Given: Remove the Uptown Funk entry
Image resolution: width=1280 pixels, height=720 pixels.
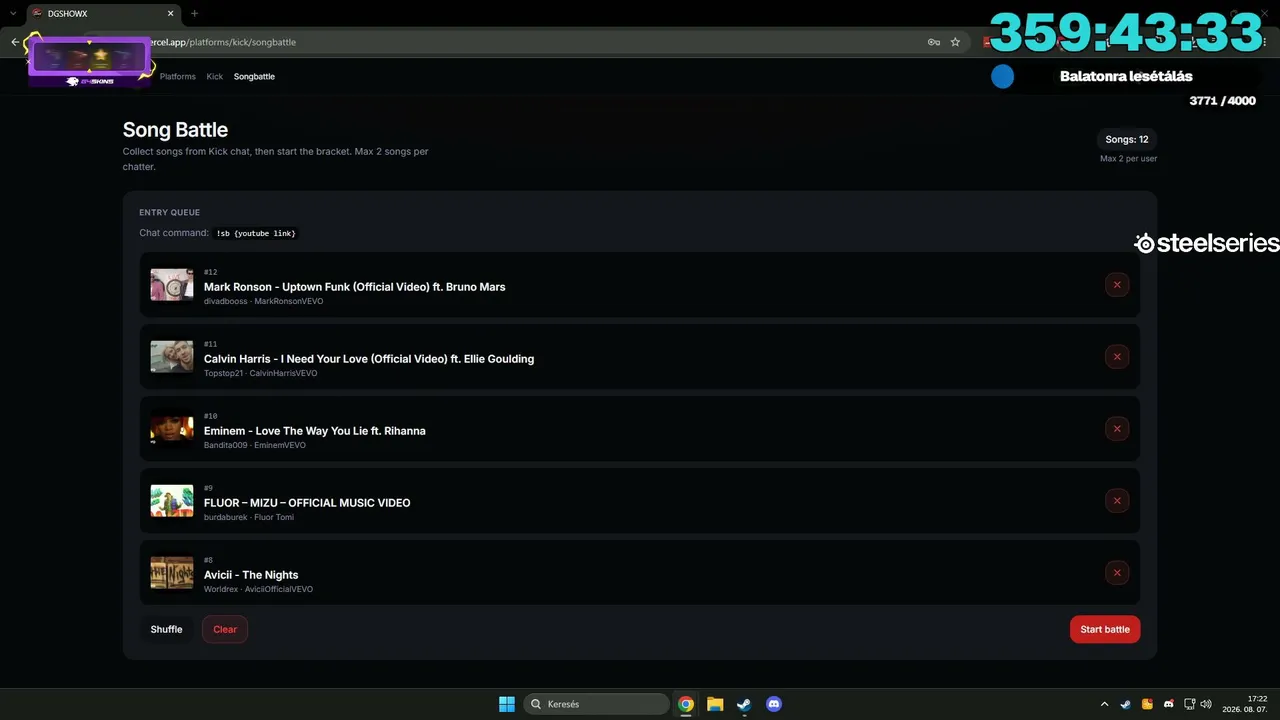Looking at the screenshot, I should pyautogui.click(x=1117, y=285).
